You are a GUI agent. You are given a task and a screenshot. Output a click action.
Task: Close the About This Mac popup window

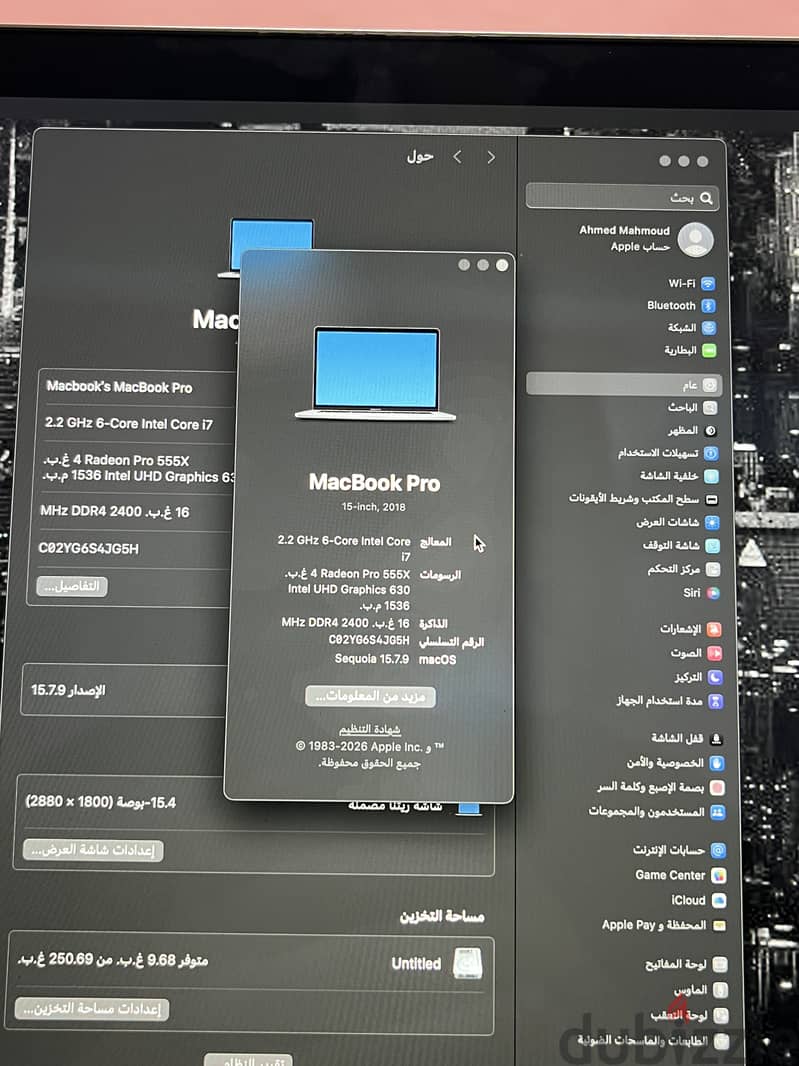pyautogui.click(x=502, y=265)
